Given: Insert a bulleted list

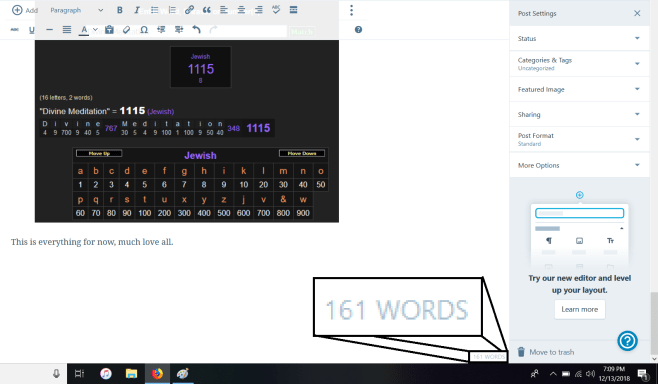Looking at the screenshot, I should (154, 10).
